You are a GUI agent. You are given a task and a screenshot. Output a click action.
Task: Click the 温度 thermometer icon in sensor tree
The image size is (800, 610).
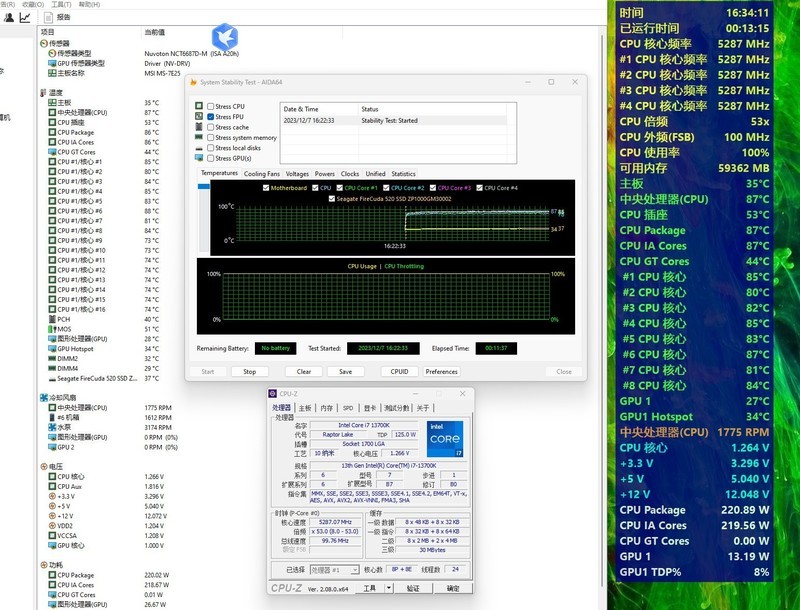41,93
